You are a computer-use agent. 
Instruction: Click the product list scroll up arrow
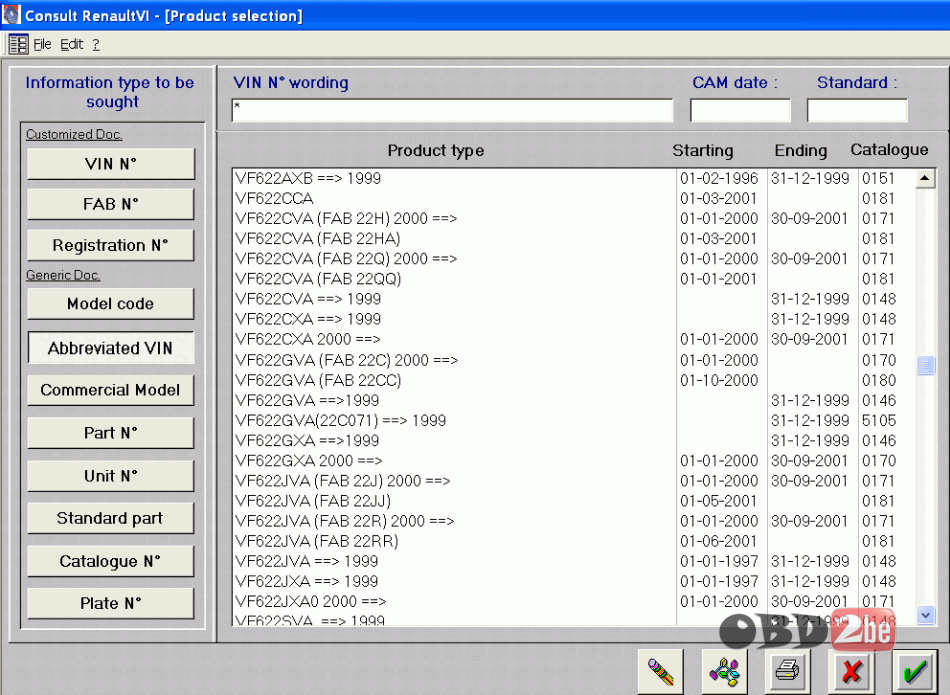(925, 178)
